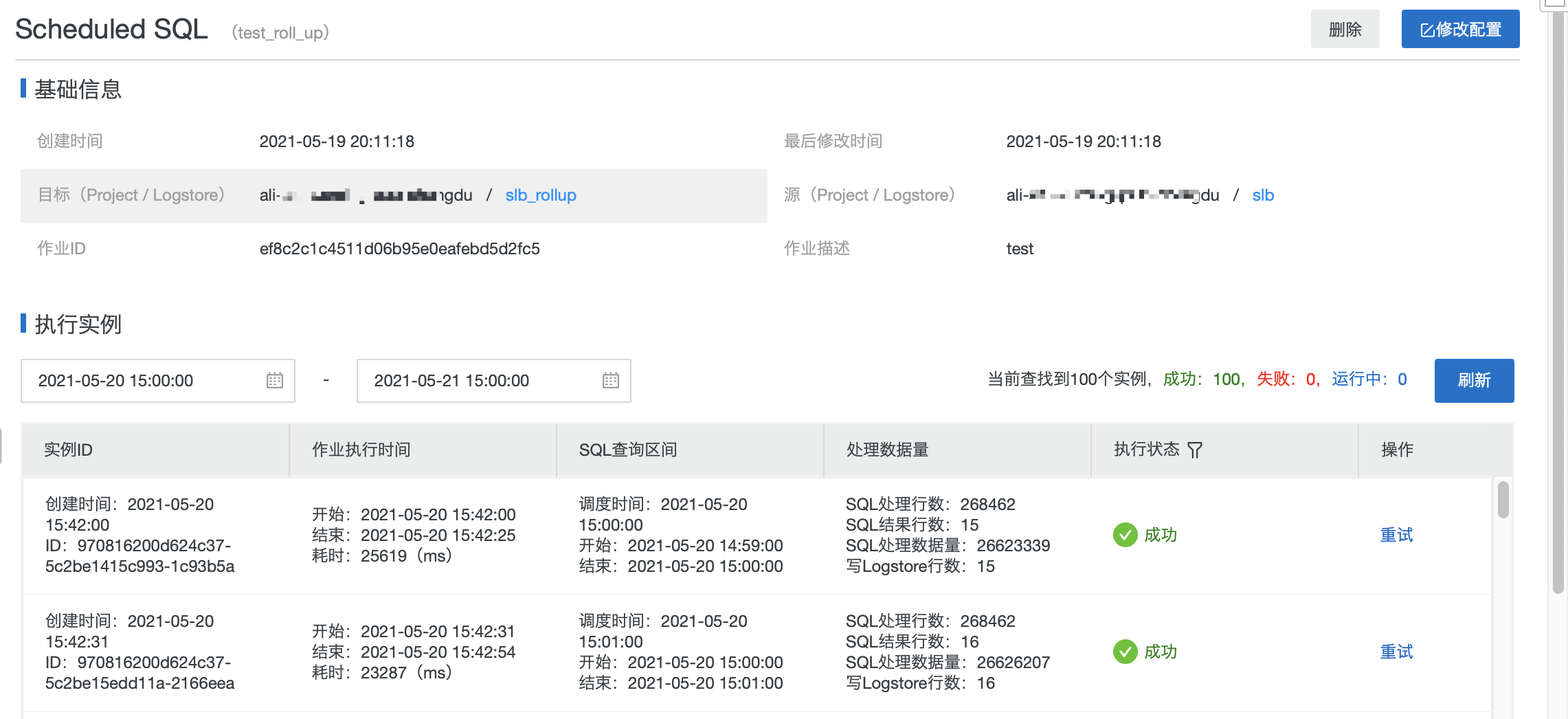Image resolution: width=1568 pixels, height=719 pixels.
Task: Click the (test_roll_up) job name
Action: click(280, 32)
